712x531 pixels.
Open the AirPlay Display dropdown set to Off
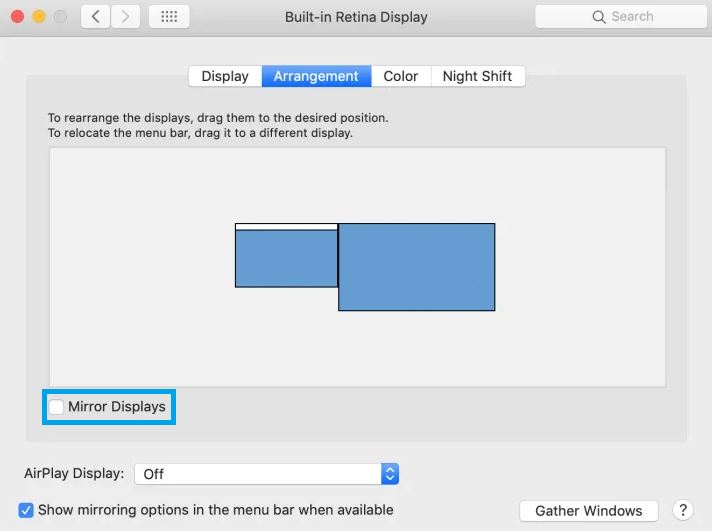click(x=267, y=474)
